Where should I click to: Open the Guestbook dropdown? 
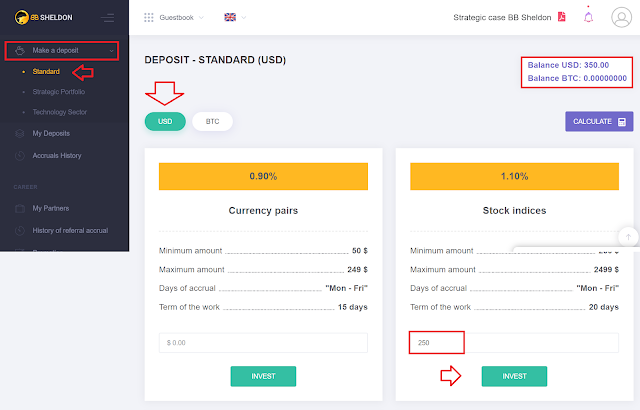tap(181, 18)
